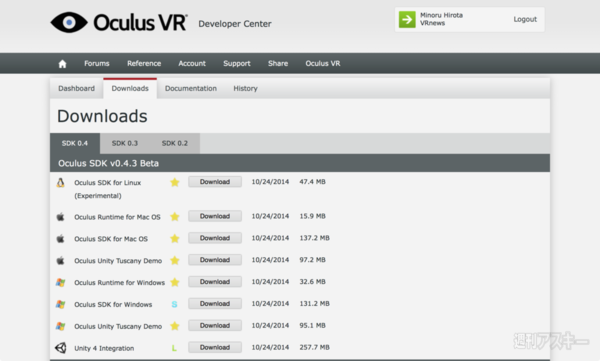Open the Share menu item
The width and height of the screenshot is (600, 361).
pos(278,64)
